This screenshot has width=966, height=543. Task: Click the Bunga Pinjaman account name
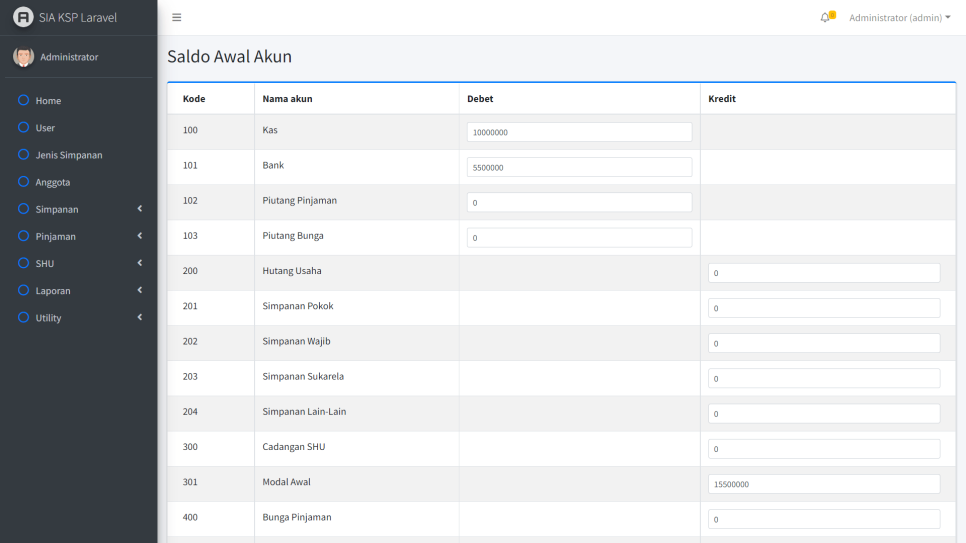pos(297,517)
